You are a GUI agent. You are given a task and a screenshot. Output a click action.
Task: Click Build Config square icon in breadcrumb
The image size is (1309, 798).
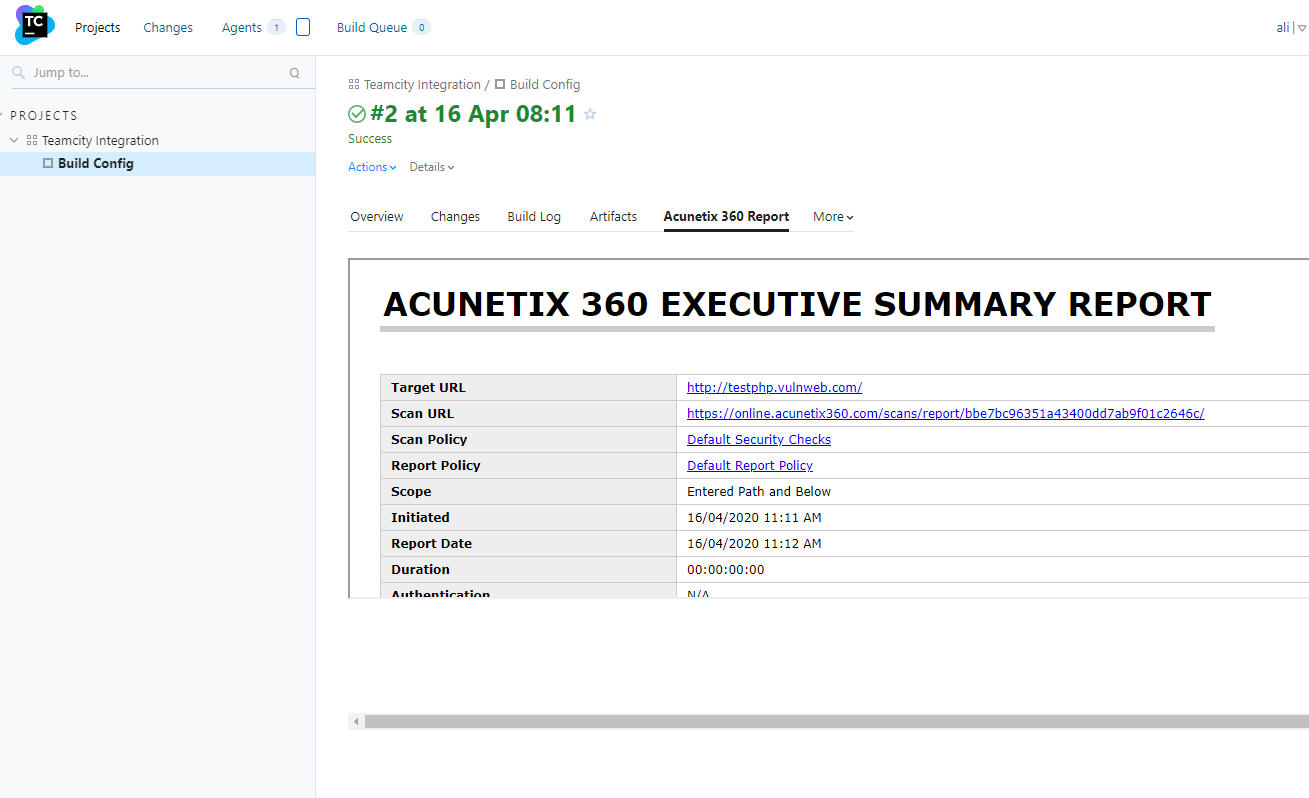click(500, 85)
